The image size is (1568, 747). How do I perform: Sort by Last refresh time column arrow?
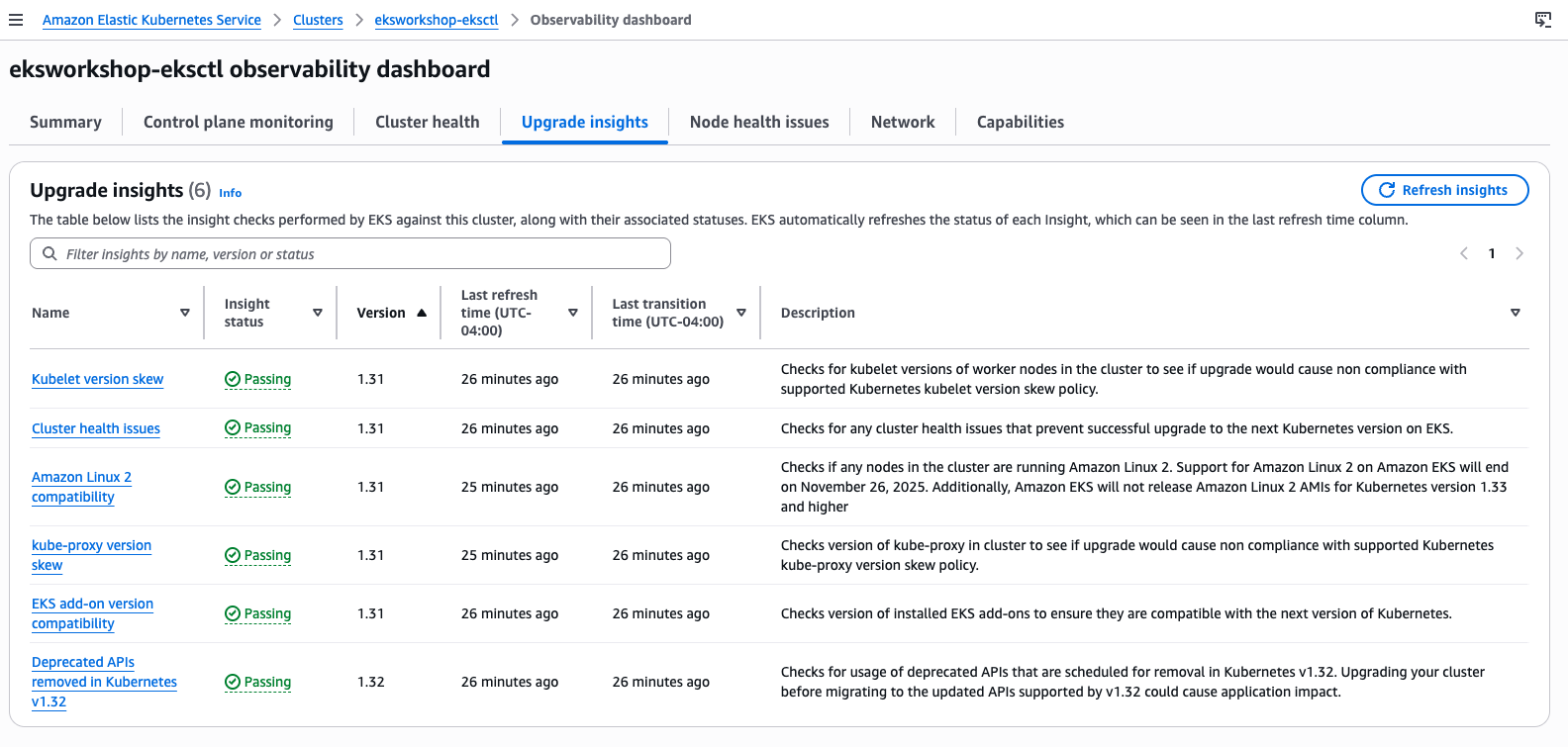(x=573, y=313)
